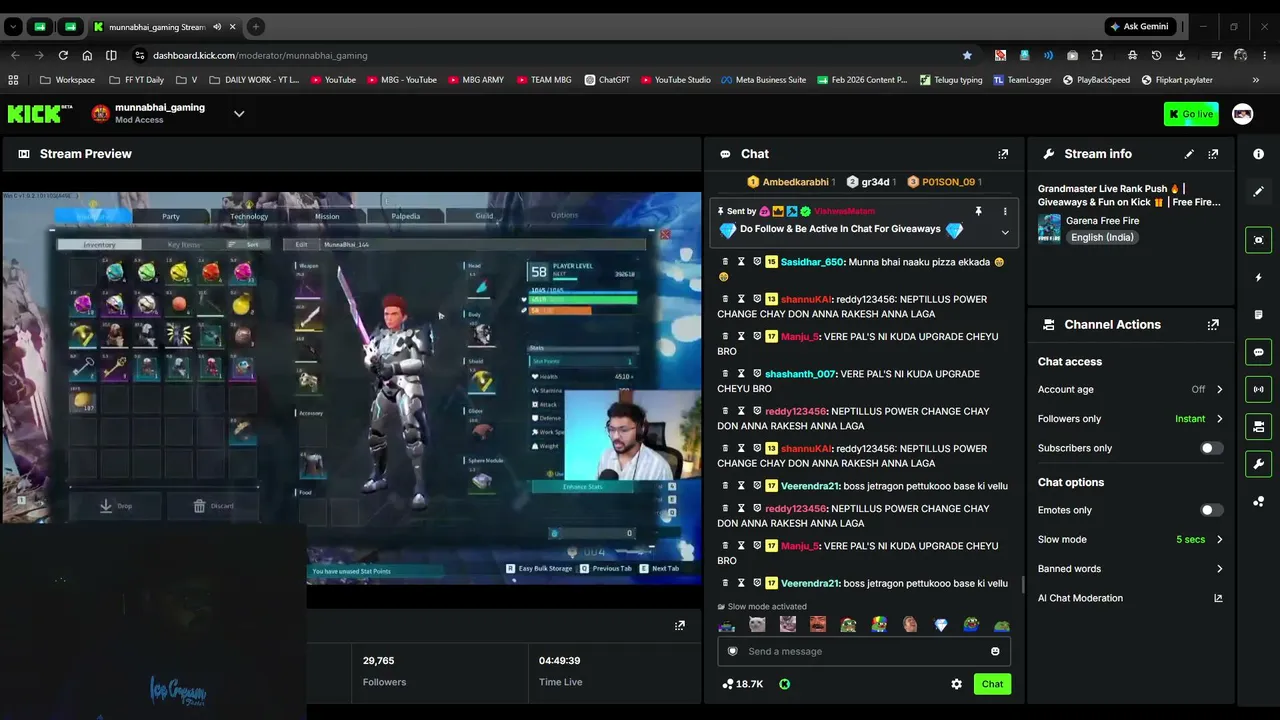Open the info icon in right sidebar
The width and height of the screenshot is (1280, 720).
click(1259, 154)
